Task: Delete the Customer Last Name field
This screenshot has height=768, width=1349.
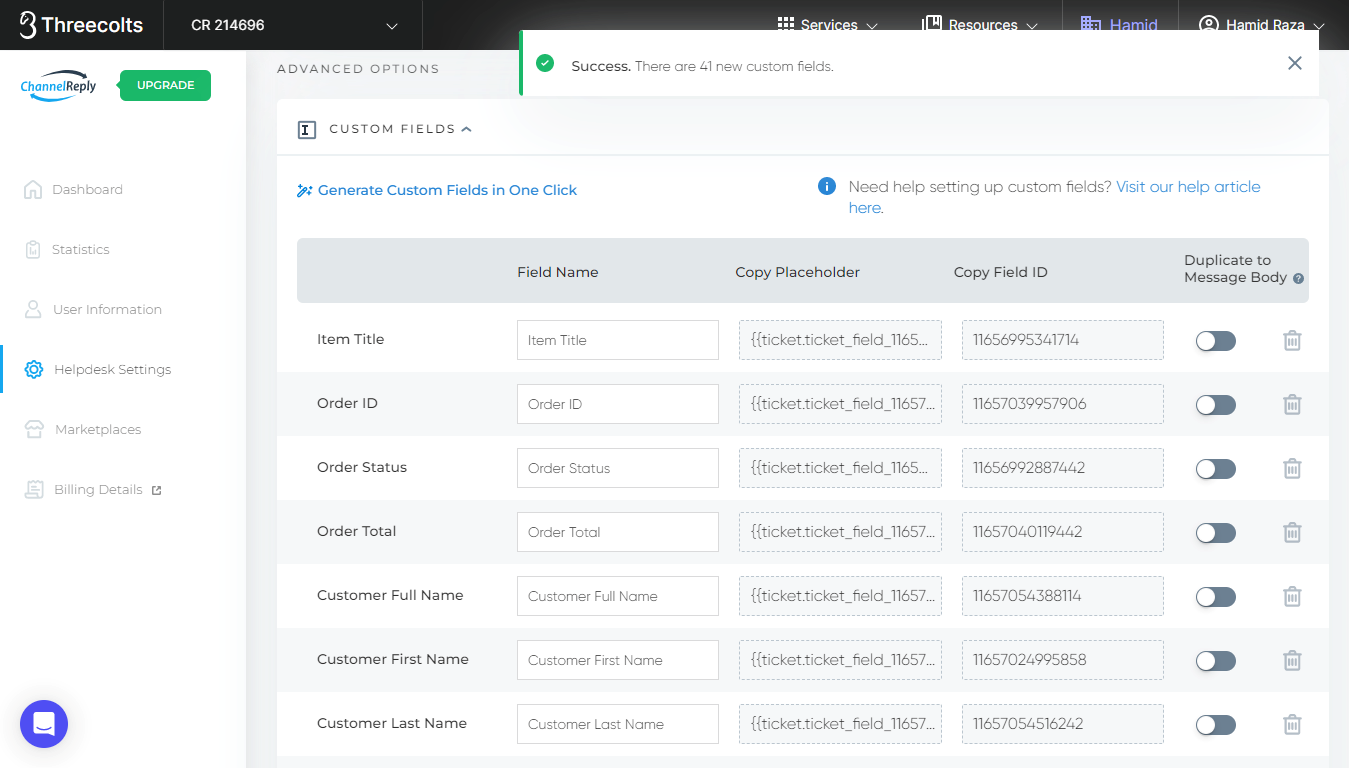Action: [x=1292, y=724]
